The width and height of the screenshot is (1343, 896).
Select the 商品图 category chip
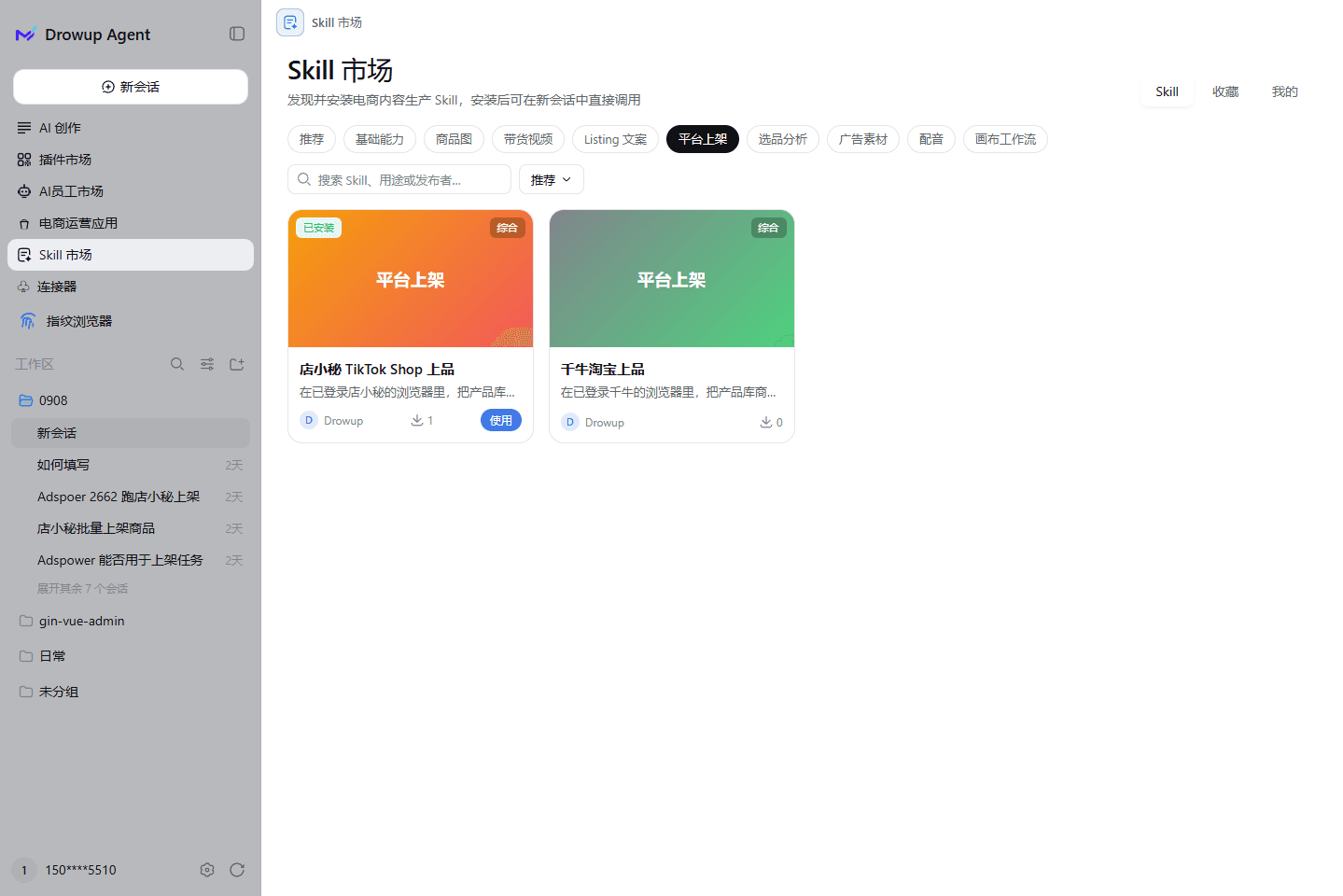pos(454,139)
